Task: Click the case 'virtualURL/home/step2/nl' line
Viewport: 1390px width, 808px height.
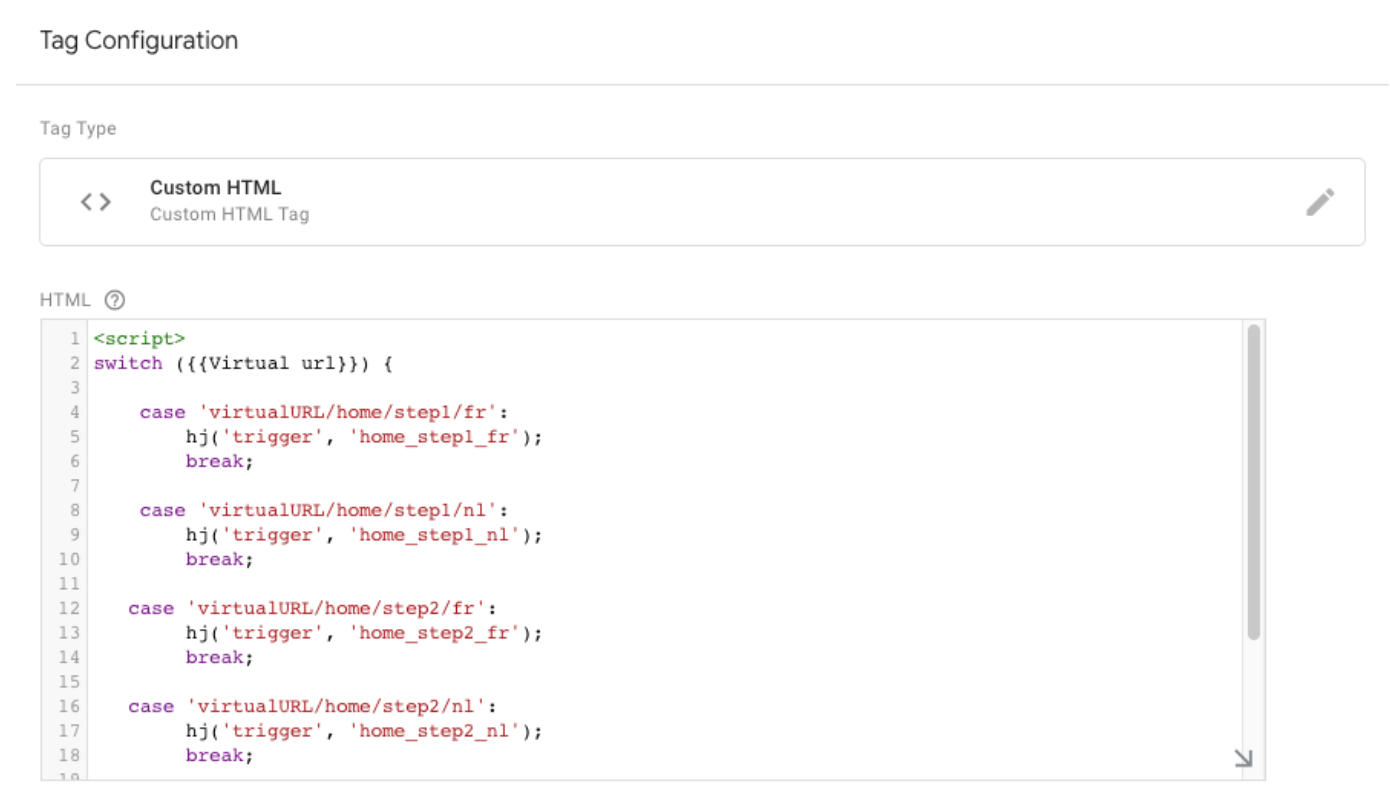Action: [x=312, y=706]
